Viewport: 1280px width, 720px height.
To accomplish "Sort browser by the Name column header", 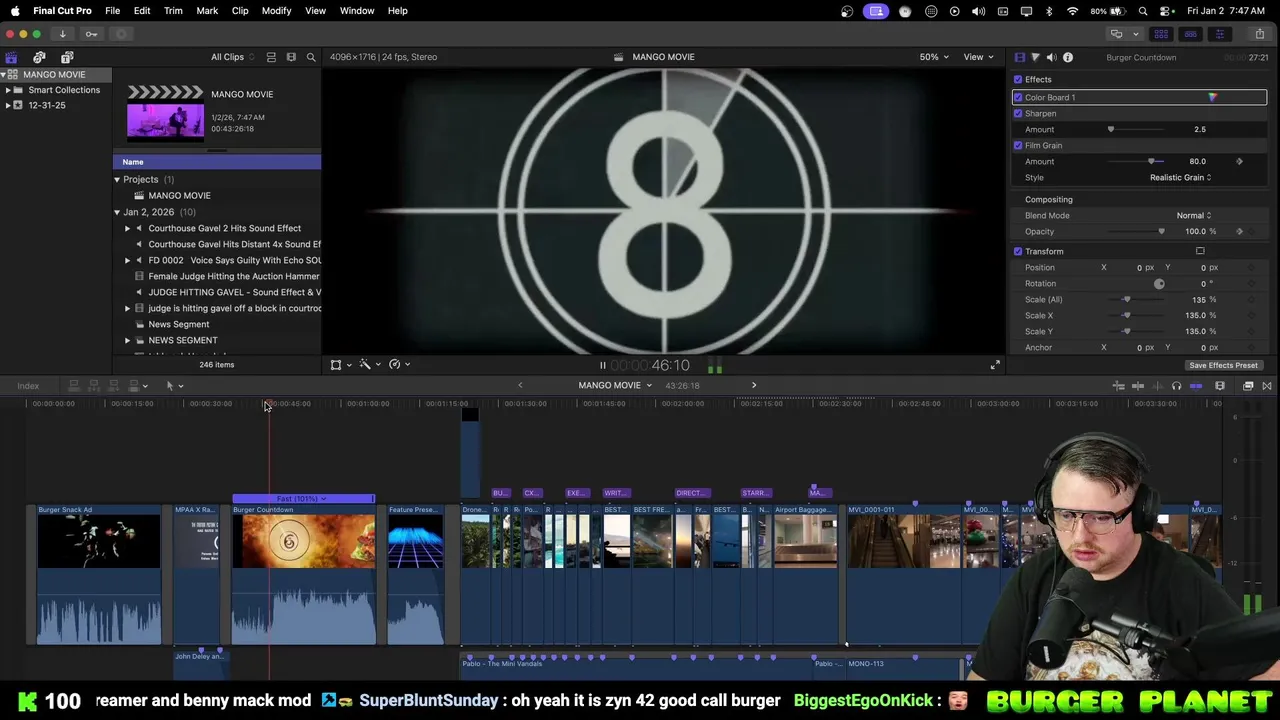I will [217, 162].
